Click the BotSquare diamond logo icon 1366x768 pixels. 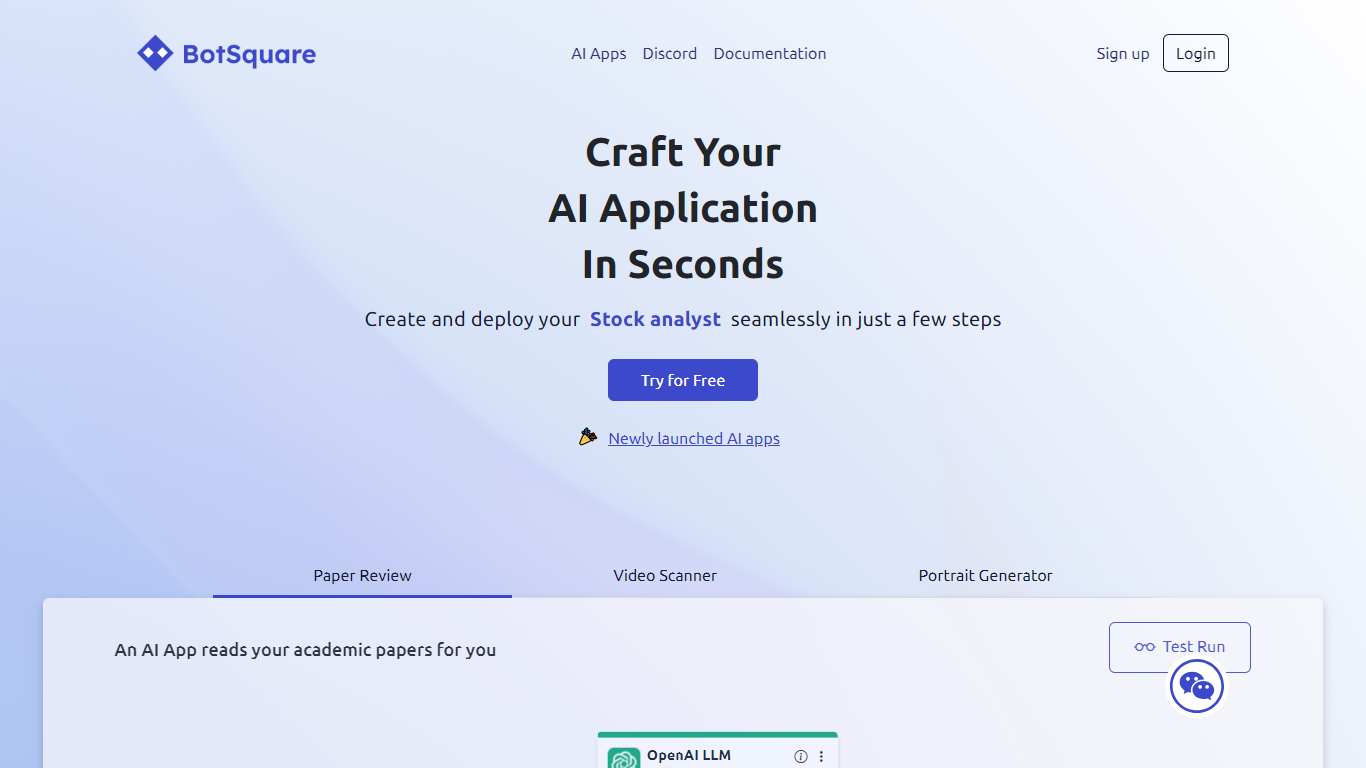tap(155, 54)
